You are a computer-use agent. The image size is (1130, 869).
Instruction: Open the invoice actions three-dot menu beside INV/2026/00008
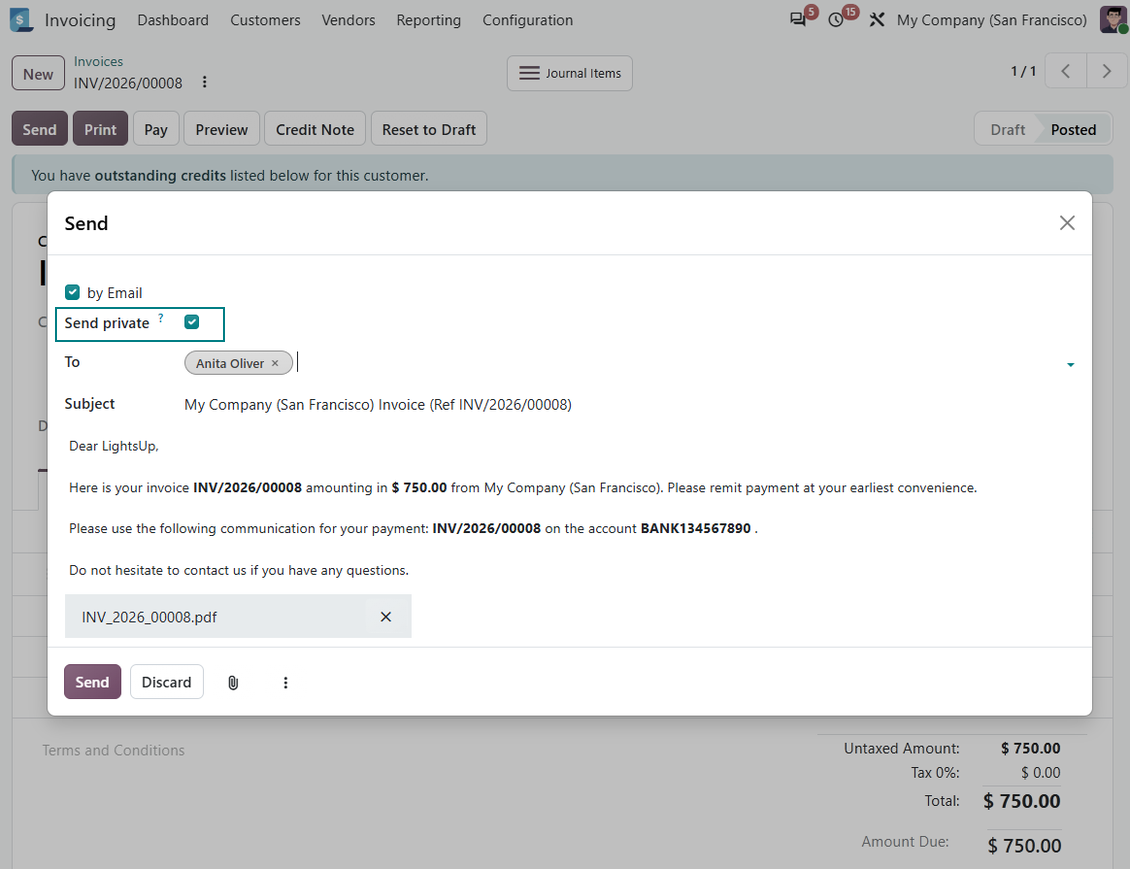(x=205, y=82)
